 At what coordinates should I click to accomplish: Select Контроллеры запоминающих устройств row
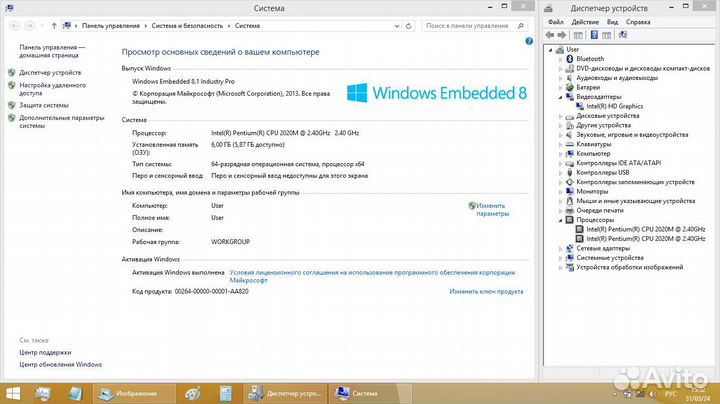click(635, 182)
